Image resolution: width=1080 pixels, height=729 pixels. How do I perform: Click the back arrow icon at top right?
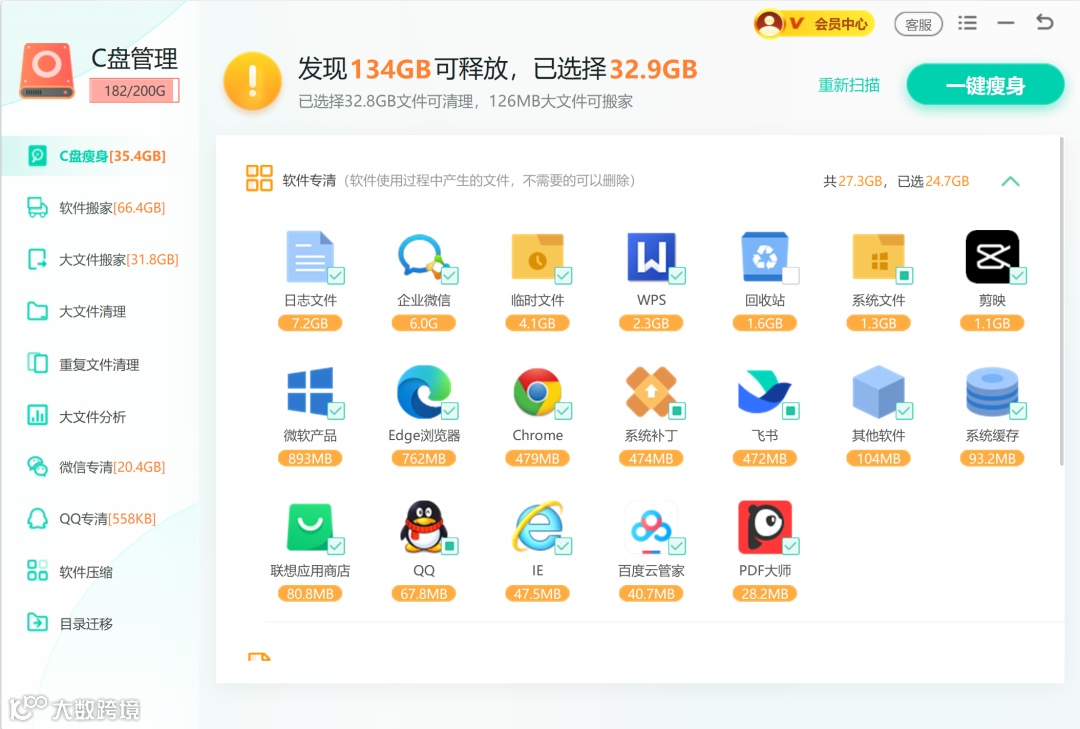pyautogui.click(x=1044, y=23)
